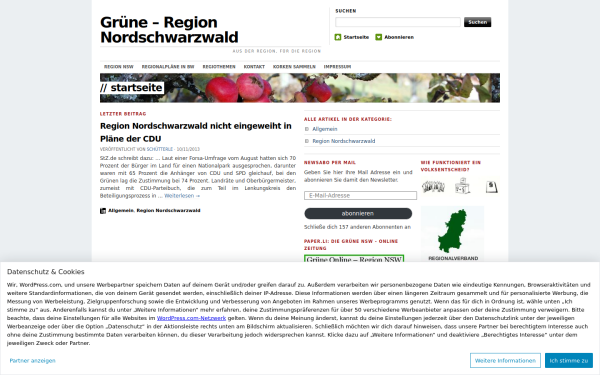Open Allgemein tag below the article
The image size is (600, 375).
(121, 211)
